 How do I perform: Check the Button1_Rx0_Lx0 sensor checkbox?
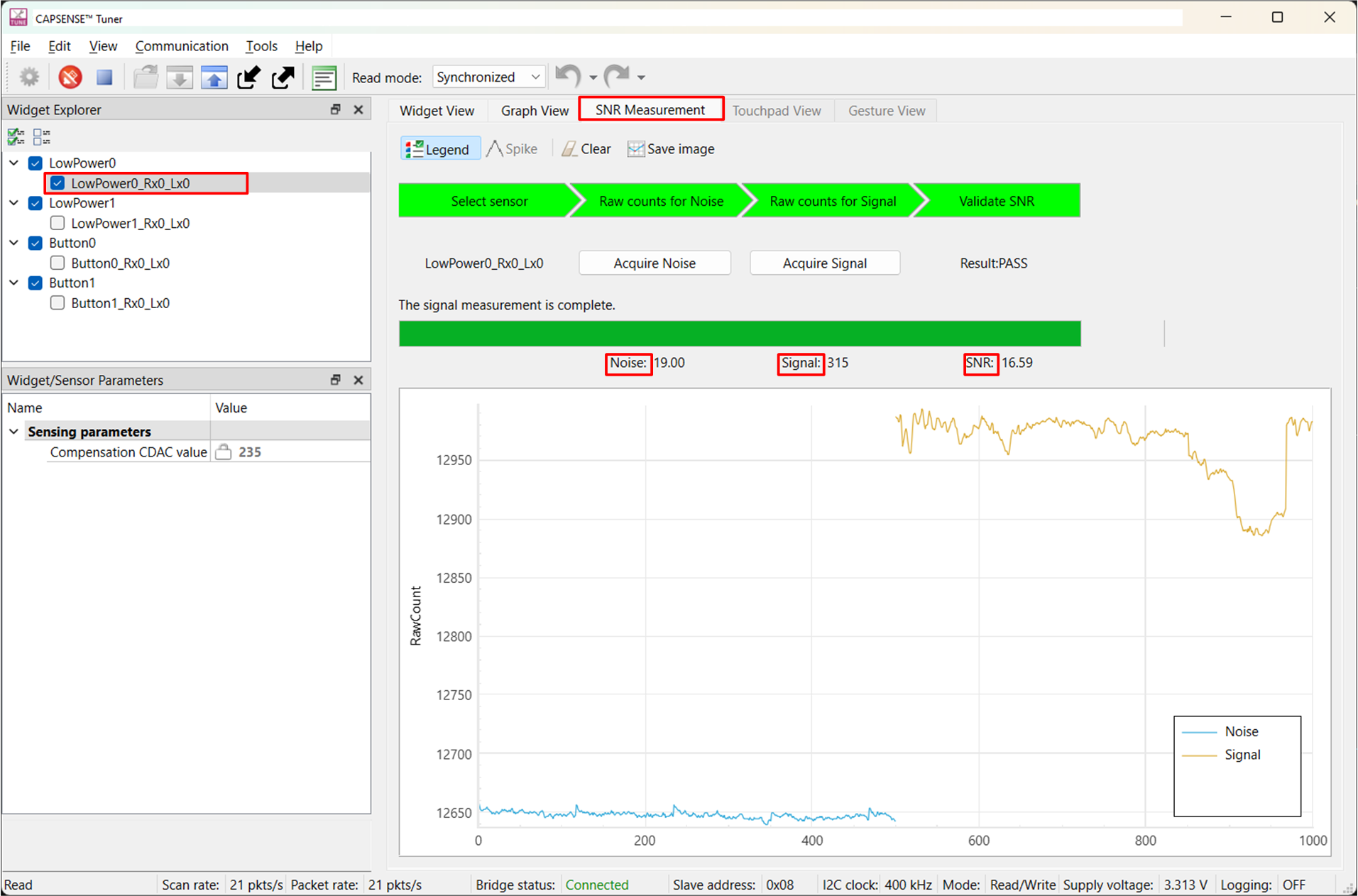58,302
